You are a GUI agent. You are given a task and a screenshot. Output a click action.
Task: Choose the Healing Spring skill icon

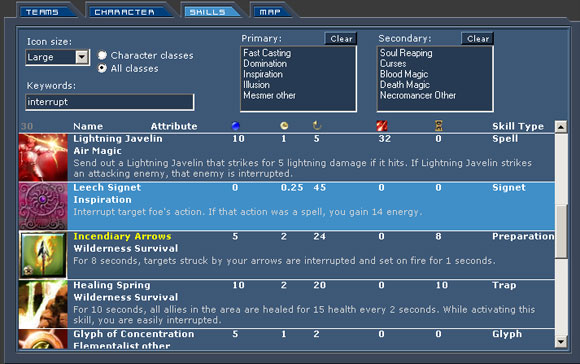pos(43,304)
